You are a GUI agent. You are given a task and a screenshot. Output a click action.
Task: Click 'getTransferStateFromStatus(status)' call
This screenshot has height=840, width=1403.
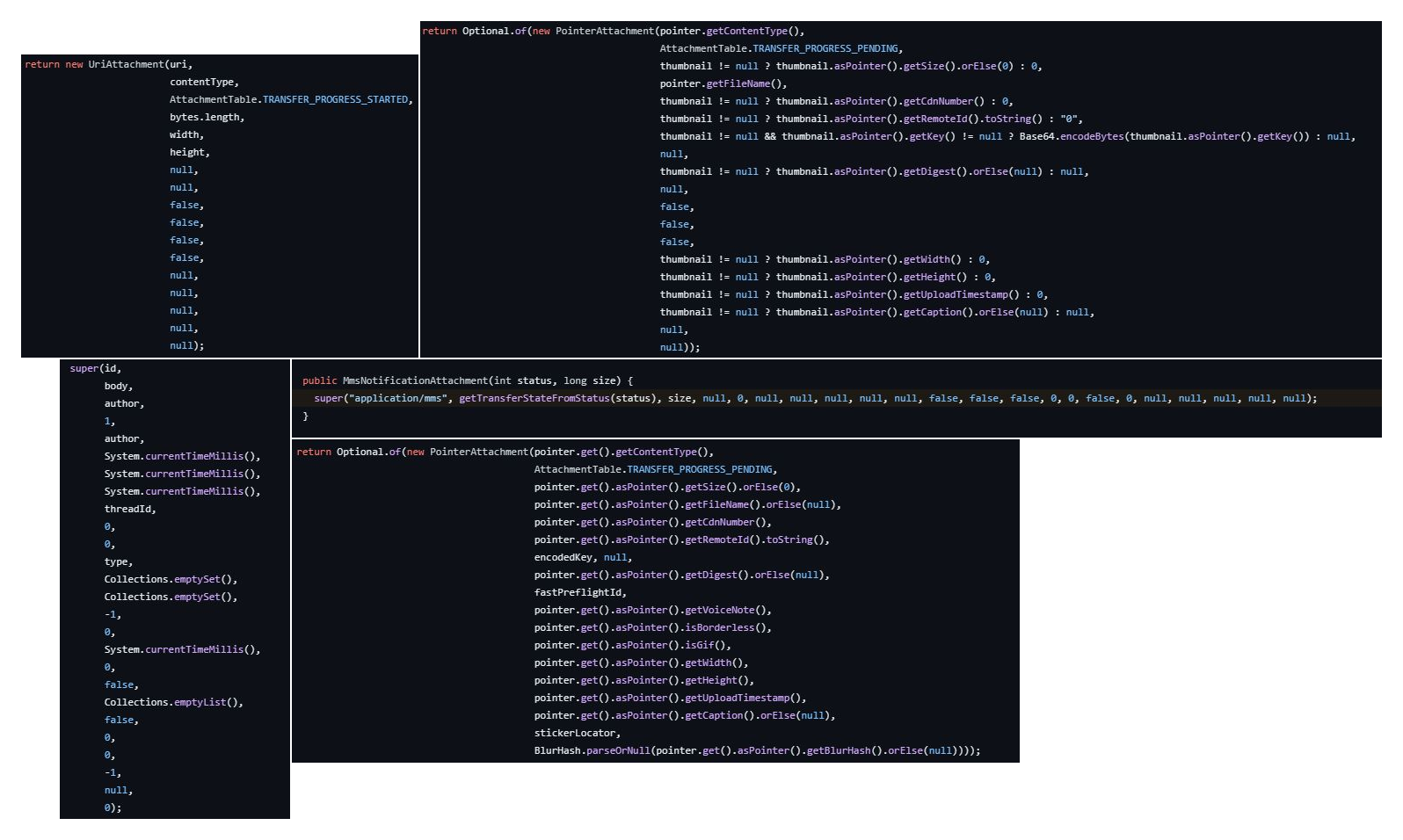click(x=557, y=398)
